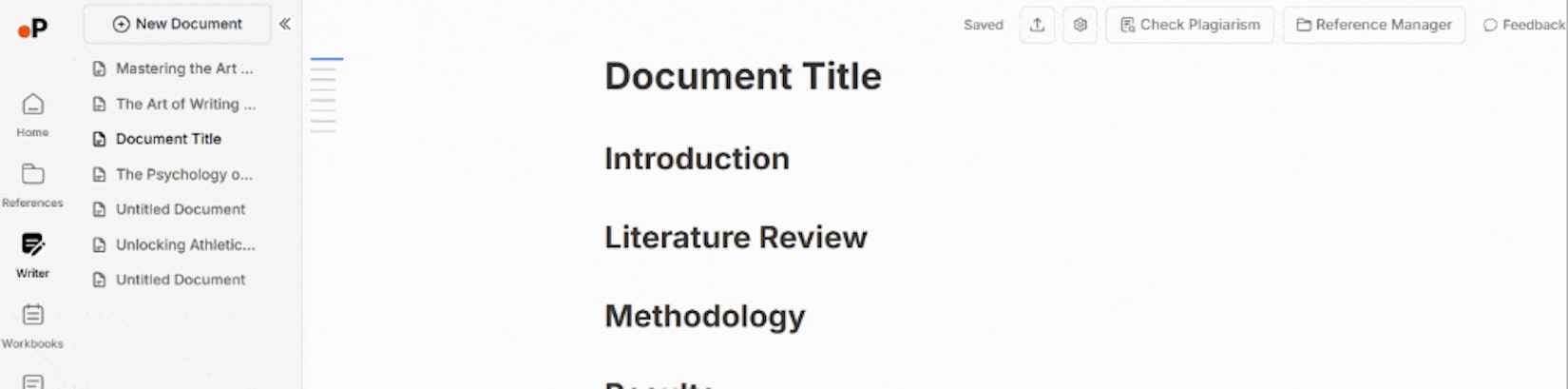This screenshot has width=1568, height=389.
Task: Place cursor in Methodology heading
Action: pos(704,316)
